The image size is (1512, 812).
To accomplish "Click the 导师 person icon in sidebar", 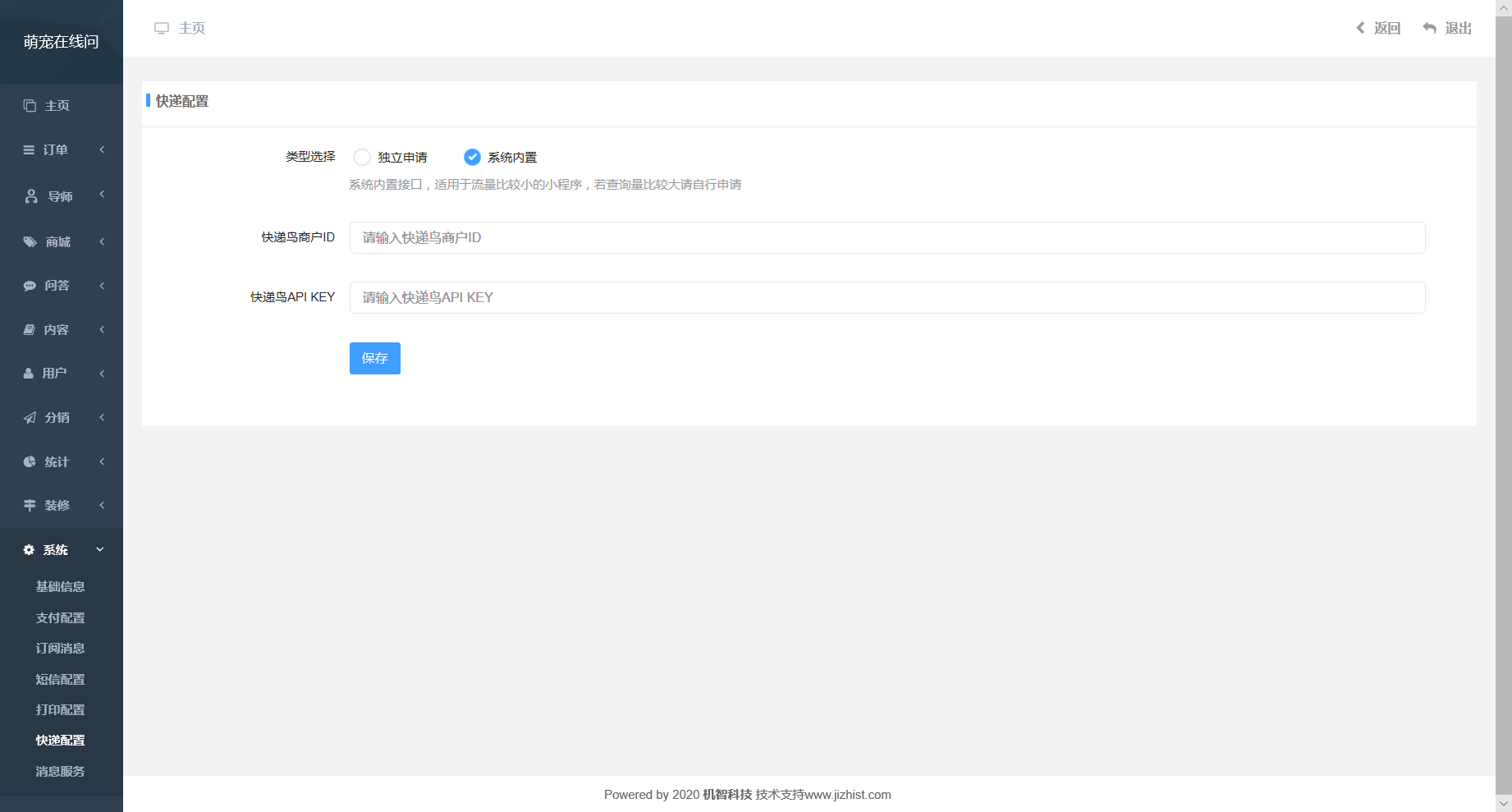I will pyautogui.click(x=31, y=196).
